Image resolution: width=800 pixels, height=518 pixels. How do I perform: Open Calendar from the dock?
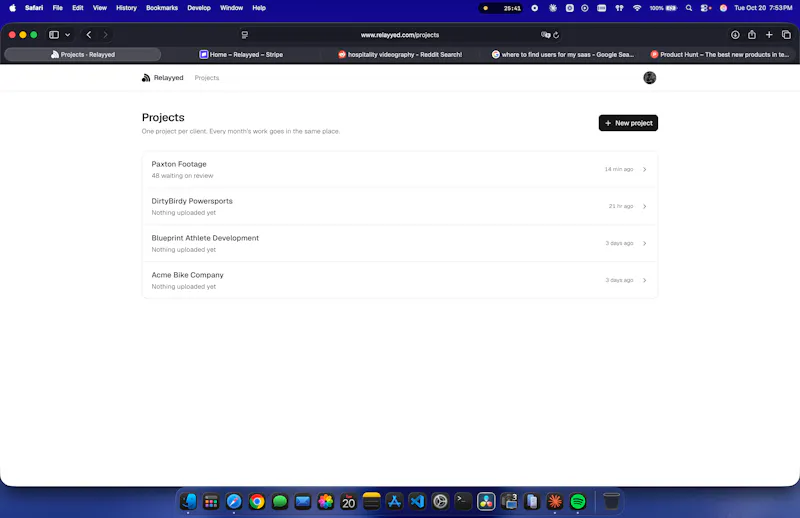point(348,502)
